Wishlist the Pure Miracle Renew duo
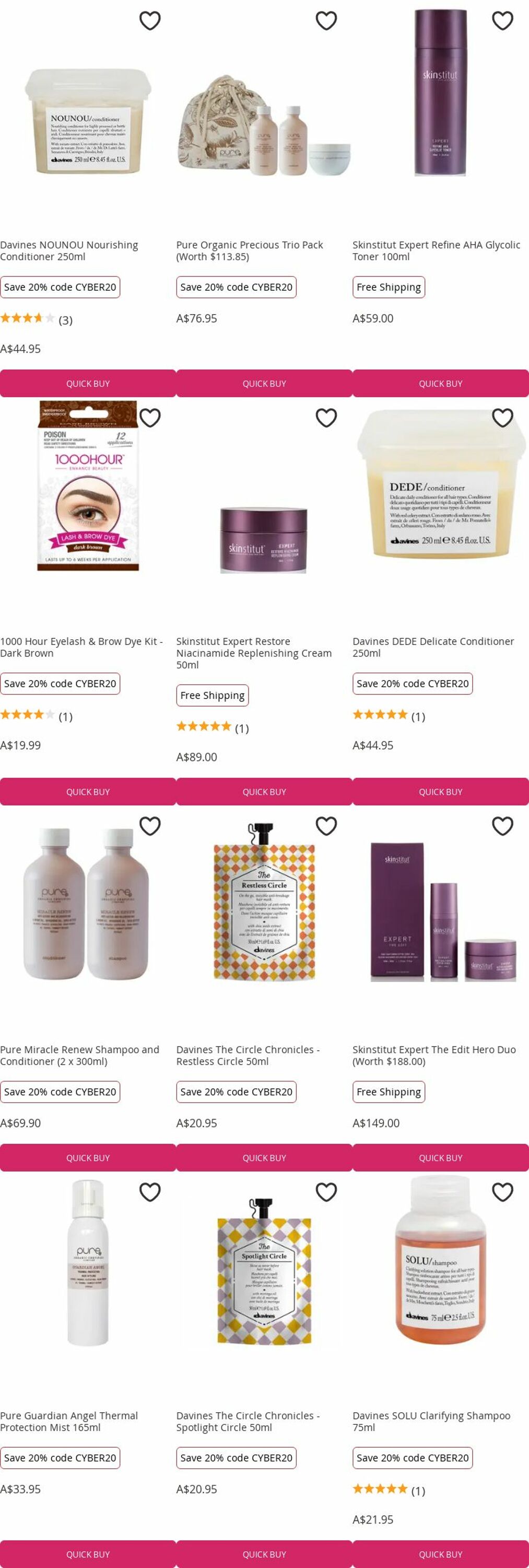 [x=149, y=826]
